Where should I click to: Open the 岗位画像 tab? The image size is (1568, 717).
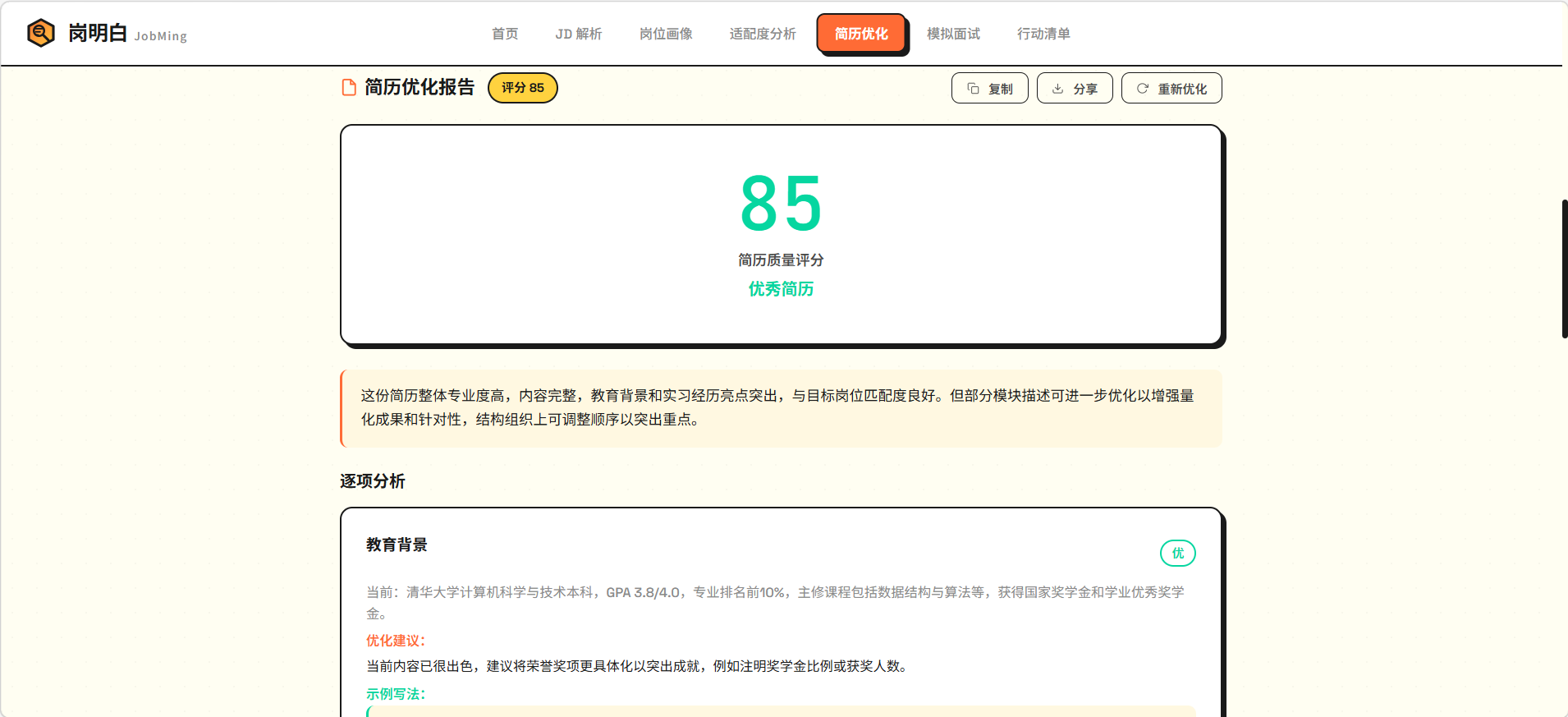666,34
